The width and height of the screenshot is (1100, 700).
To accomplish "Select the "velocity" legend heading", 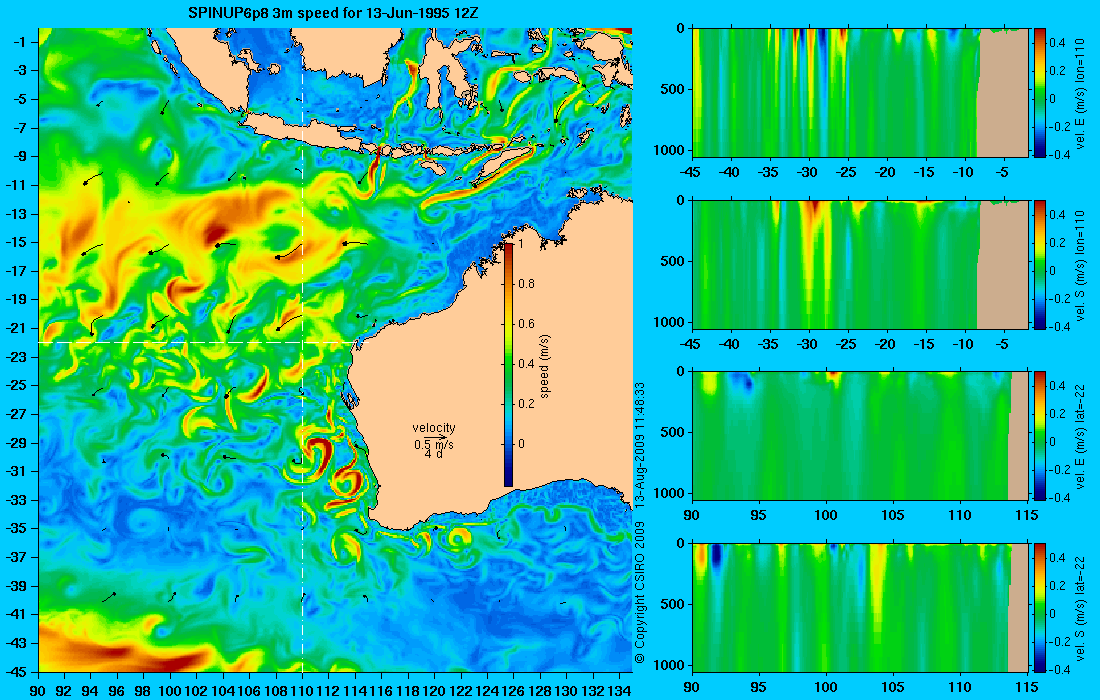I will click(x=434, y=428).
